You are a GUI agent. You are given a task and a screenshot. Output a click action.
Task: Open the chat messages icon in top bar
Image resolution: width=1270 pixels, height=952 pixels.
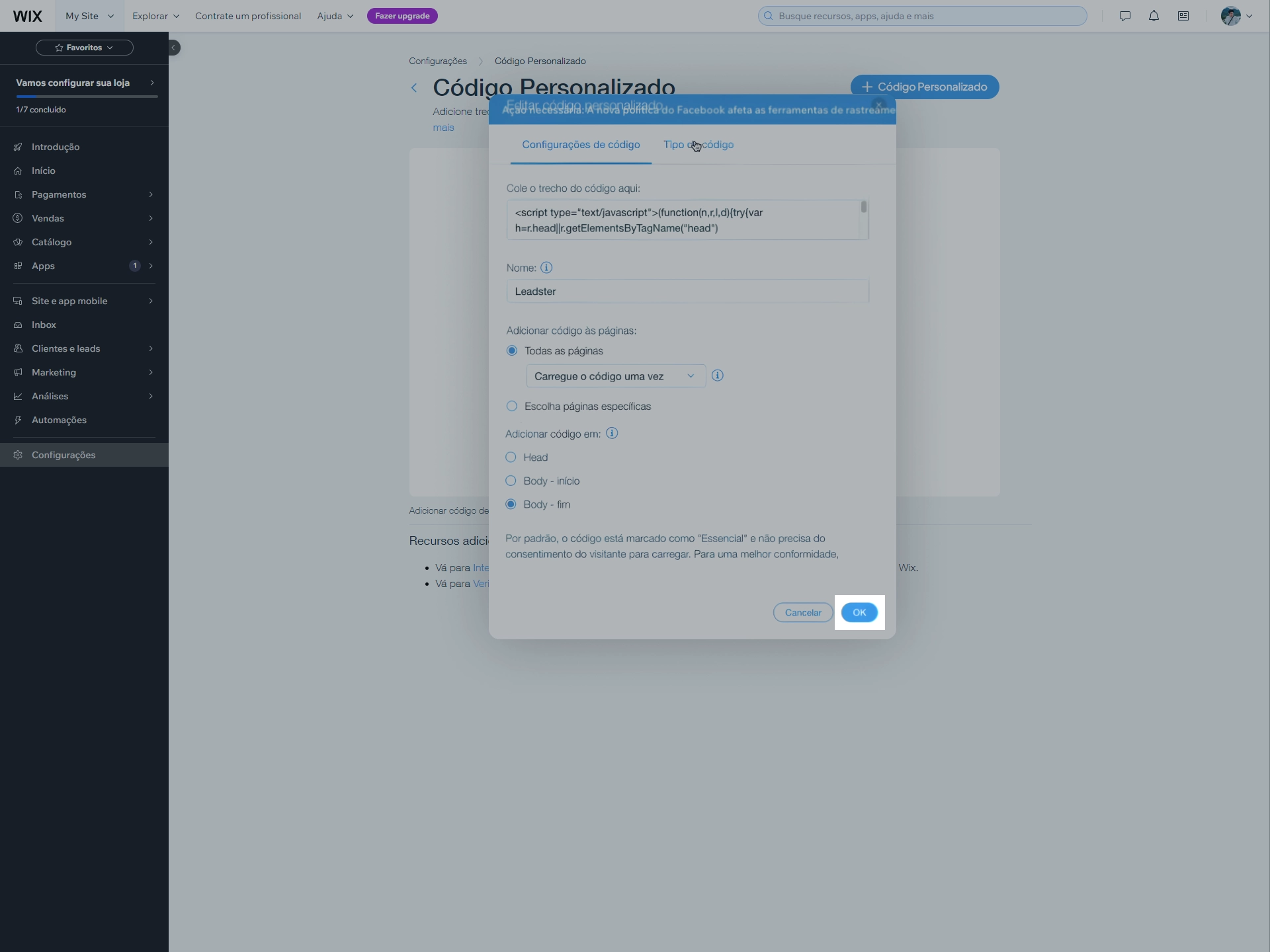(x=1124, y=16)
